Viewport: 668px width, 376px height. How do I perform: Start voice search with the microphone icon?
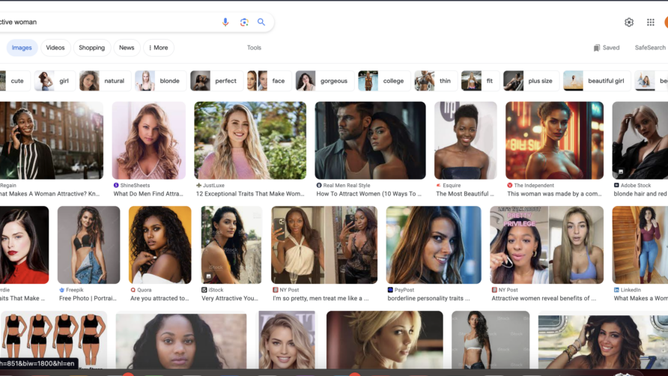click(x=225, y=22)
